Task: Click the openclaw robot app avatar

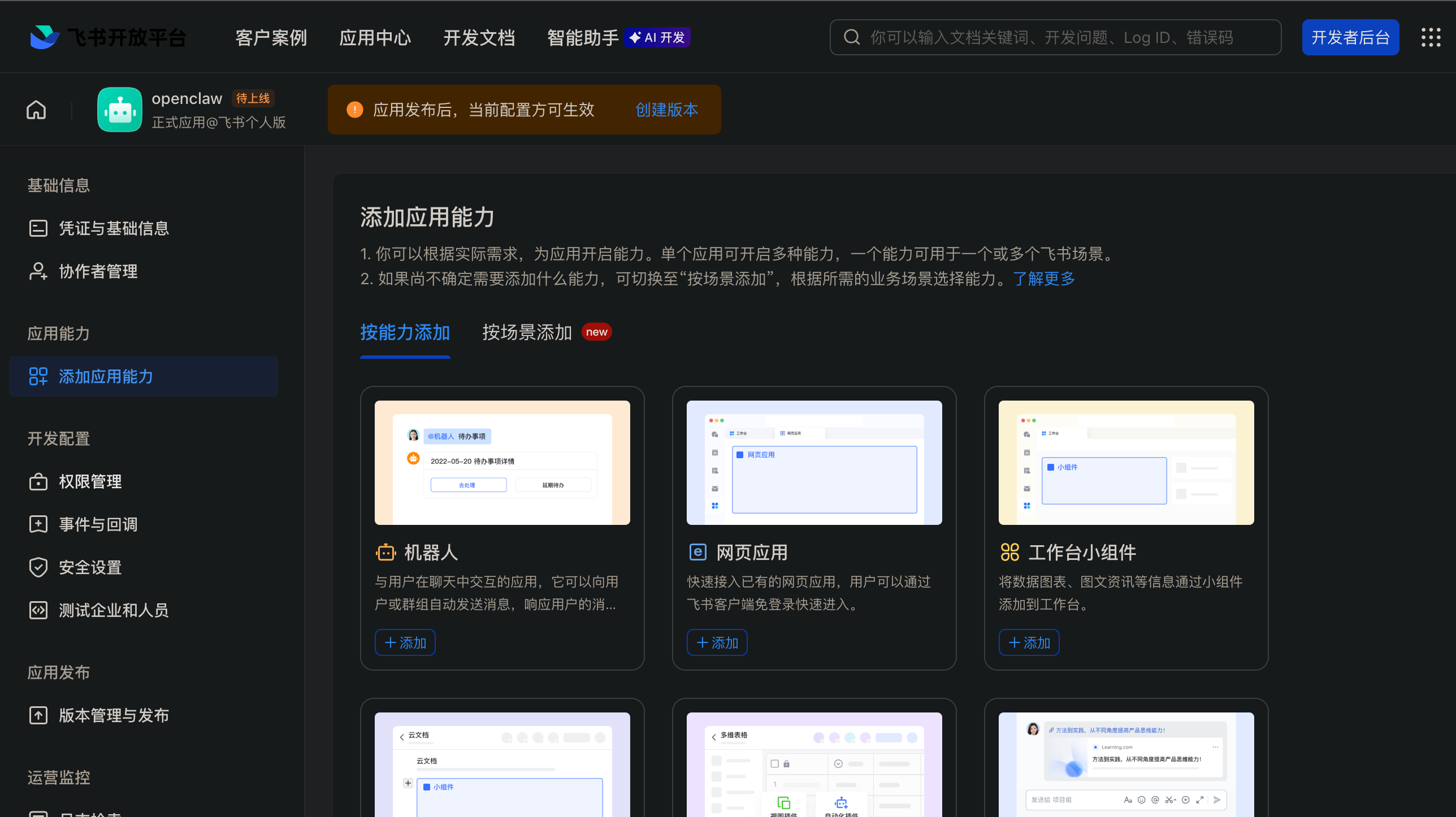Action: pos(119,110)
